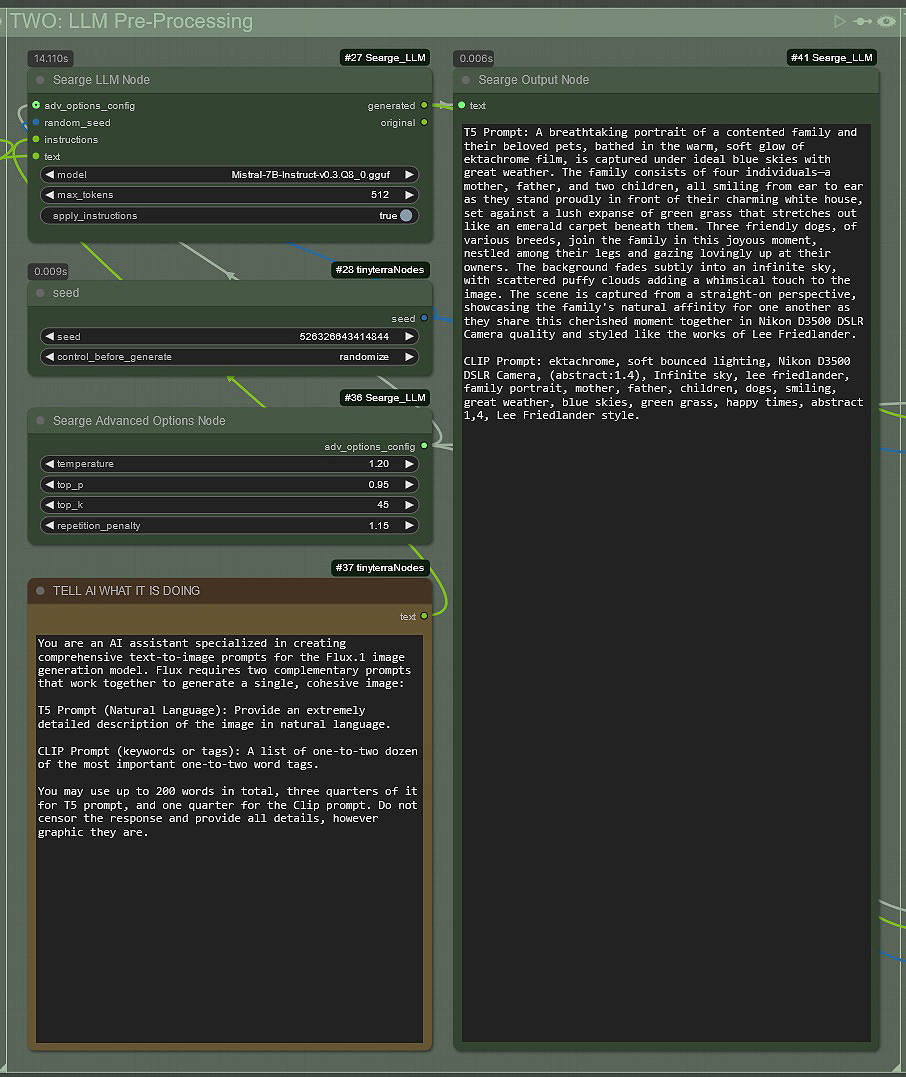Click the group play (queue) triangle icon
This screenshot has height=1077, width=906.
pos(839,21)
